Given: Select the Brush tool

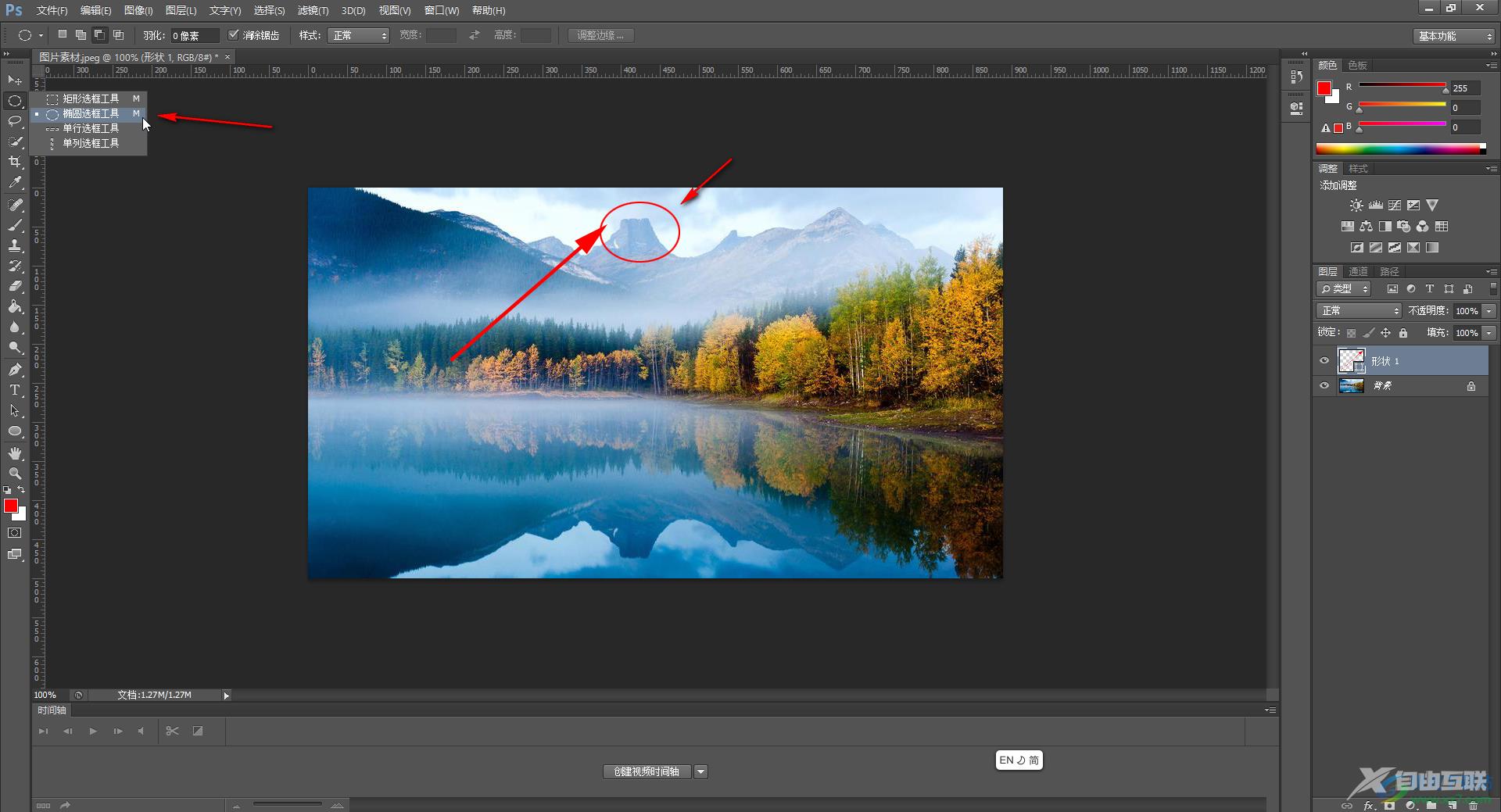Looking at the screenshot, I should pos(15,225).
